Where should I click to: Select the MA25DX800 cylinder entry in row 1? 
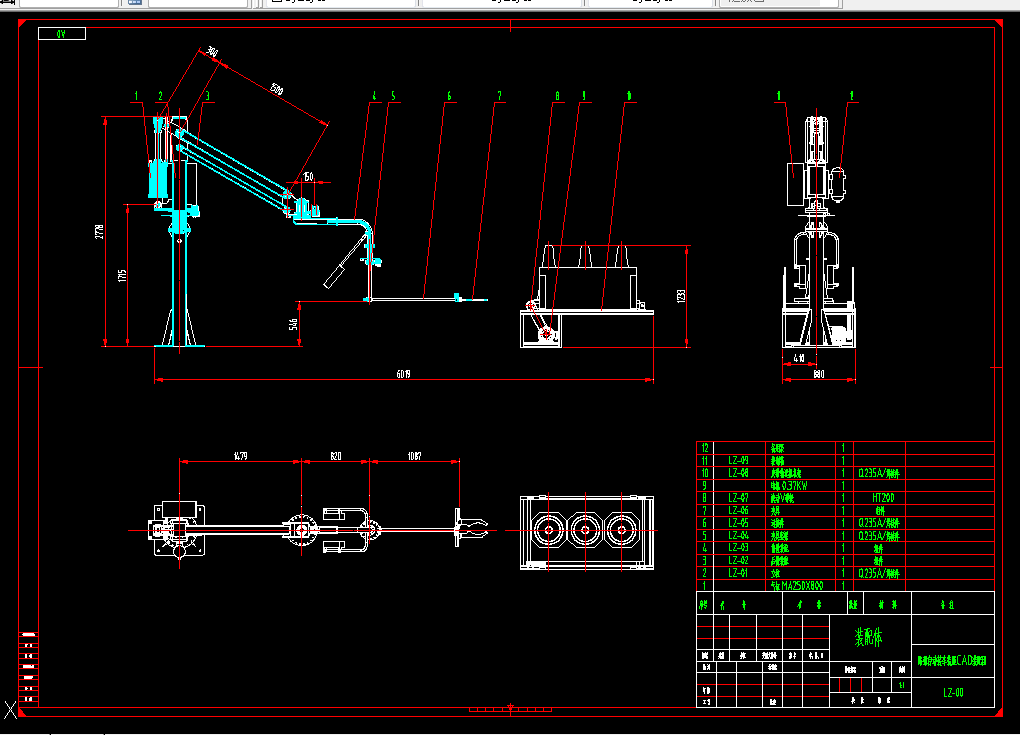coord(797,585)
